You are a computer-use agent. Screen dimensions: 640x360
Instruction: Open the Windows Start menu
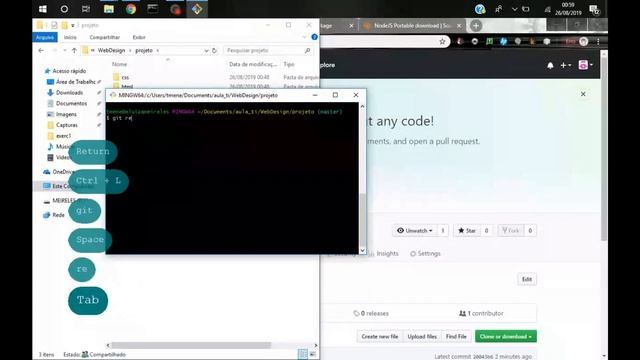42,9
